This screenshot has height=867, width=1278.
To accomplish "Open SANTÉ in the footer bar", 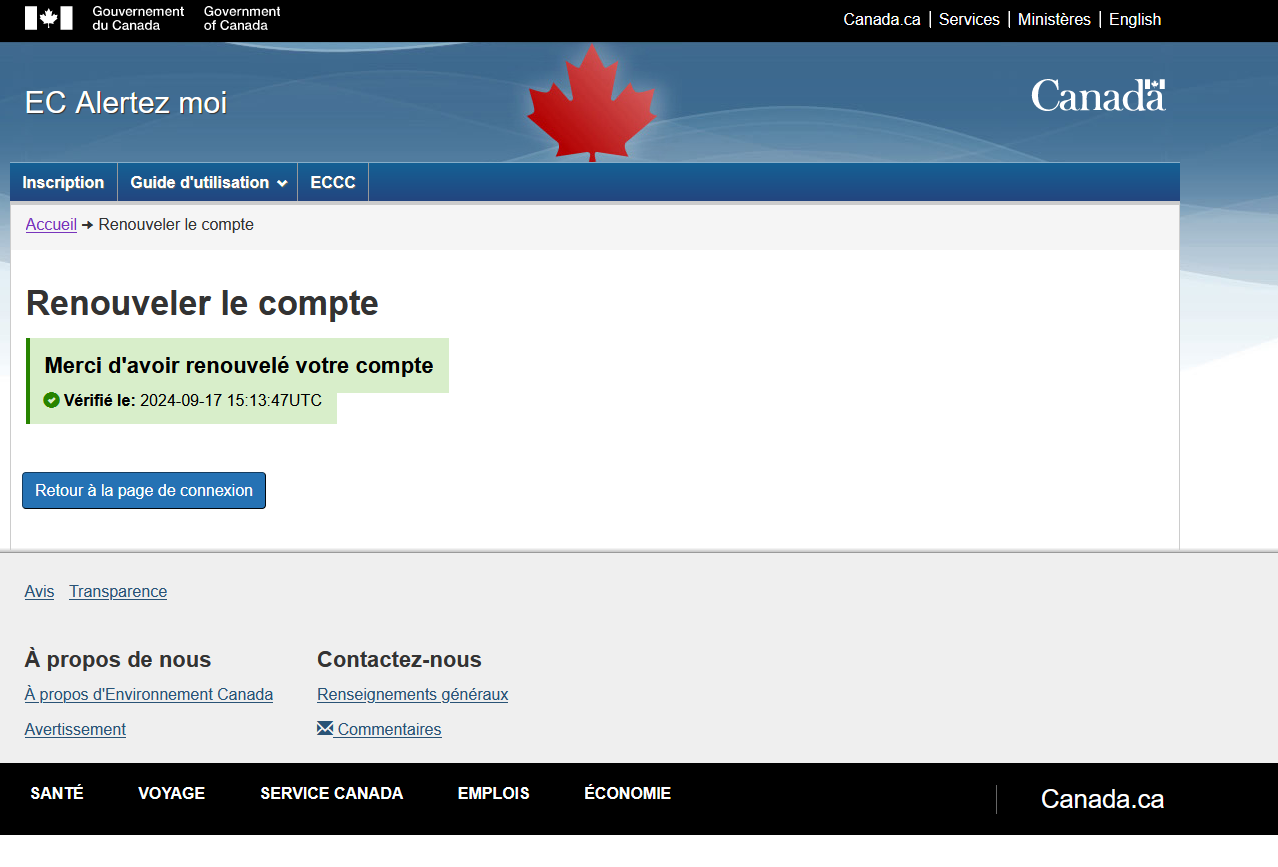I will click(57, 794).
